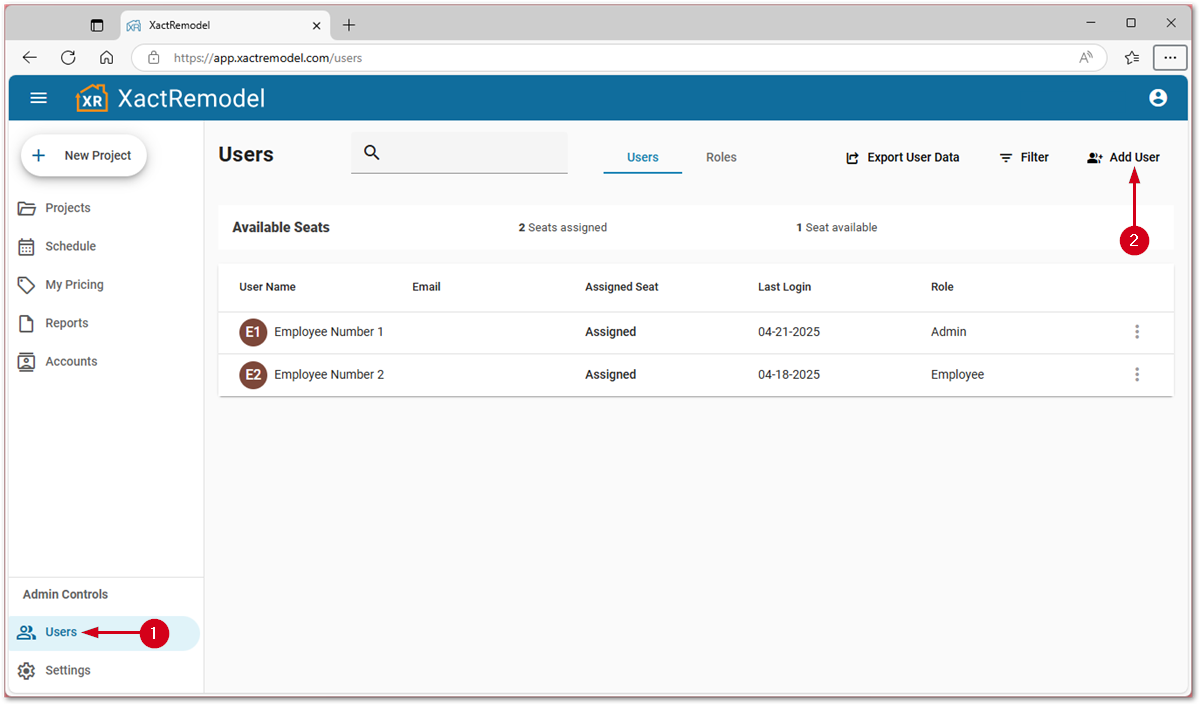Click the Role column header
The image size is (1200, 705).
point(942,287)
